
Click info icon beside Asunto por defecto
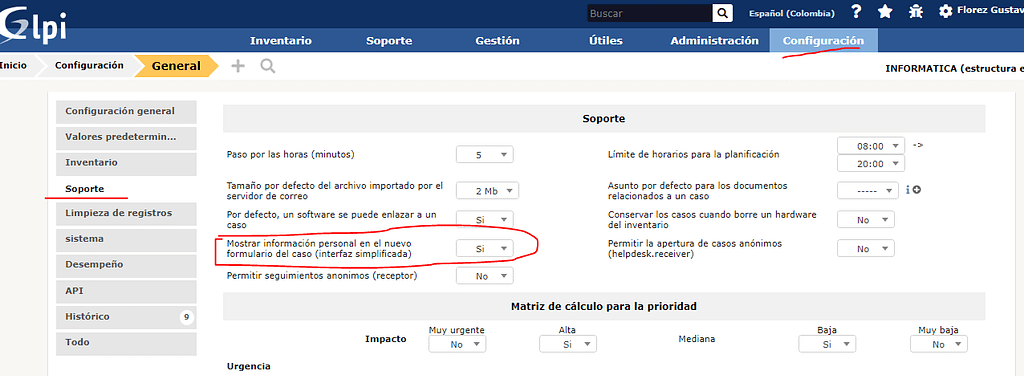click(907, 190)
